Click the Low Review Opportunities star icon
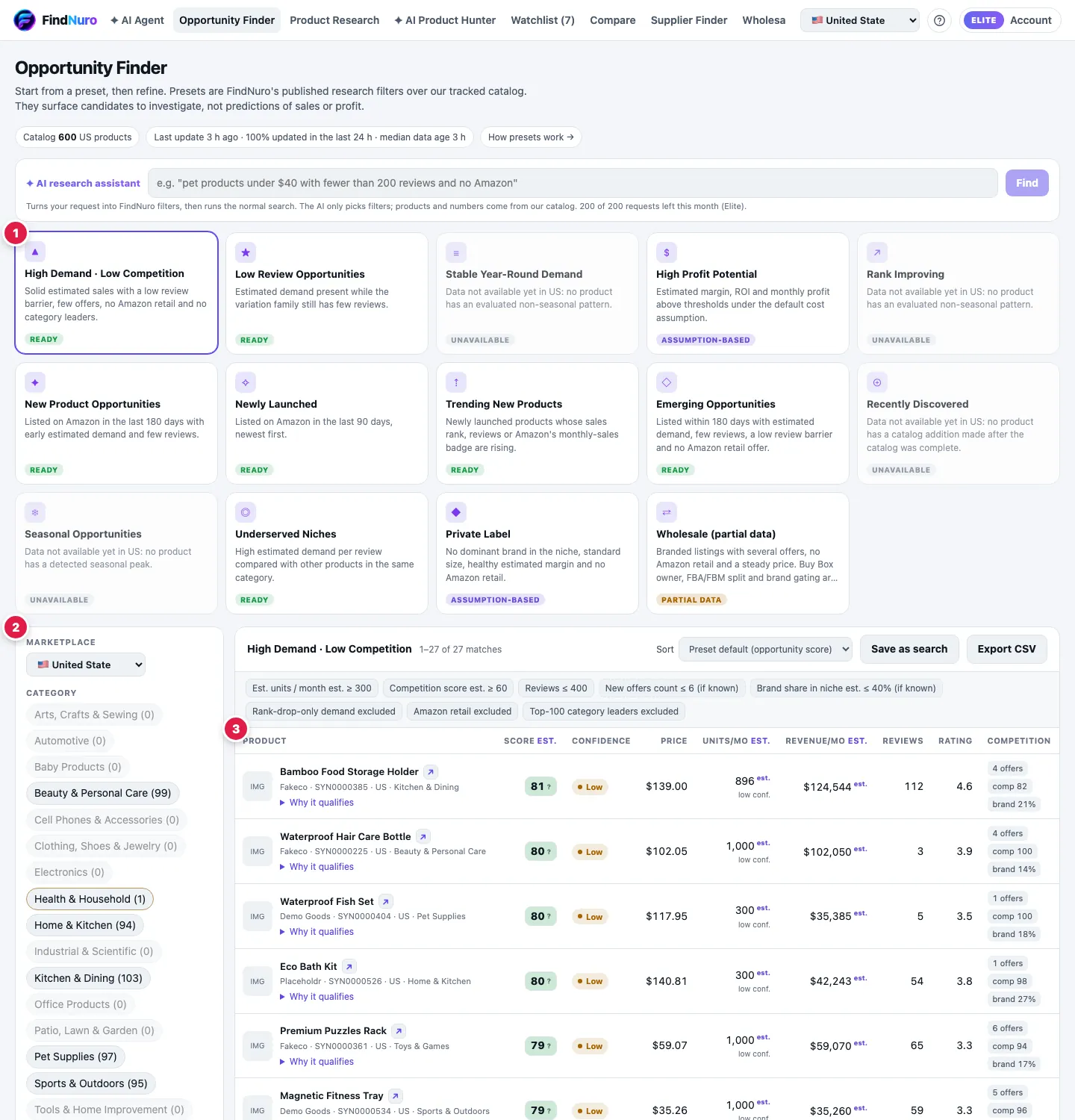This screenshot has height=1120, width=1075. tap(246, 252)
